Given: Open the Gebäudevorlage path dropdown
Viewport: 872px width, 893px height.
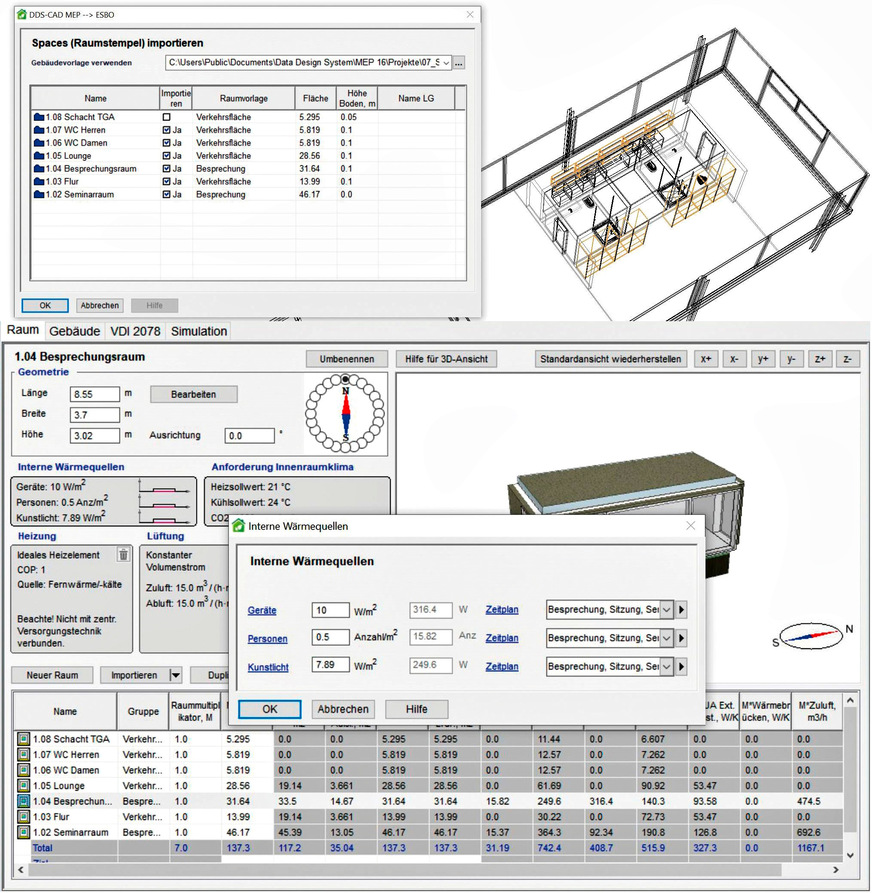Looking at the screenshot, I should 445,63.
